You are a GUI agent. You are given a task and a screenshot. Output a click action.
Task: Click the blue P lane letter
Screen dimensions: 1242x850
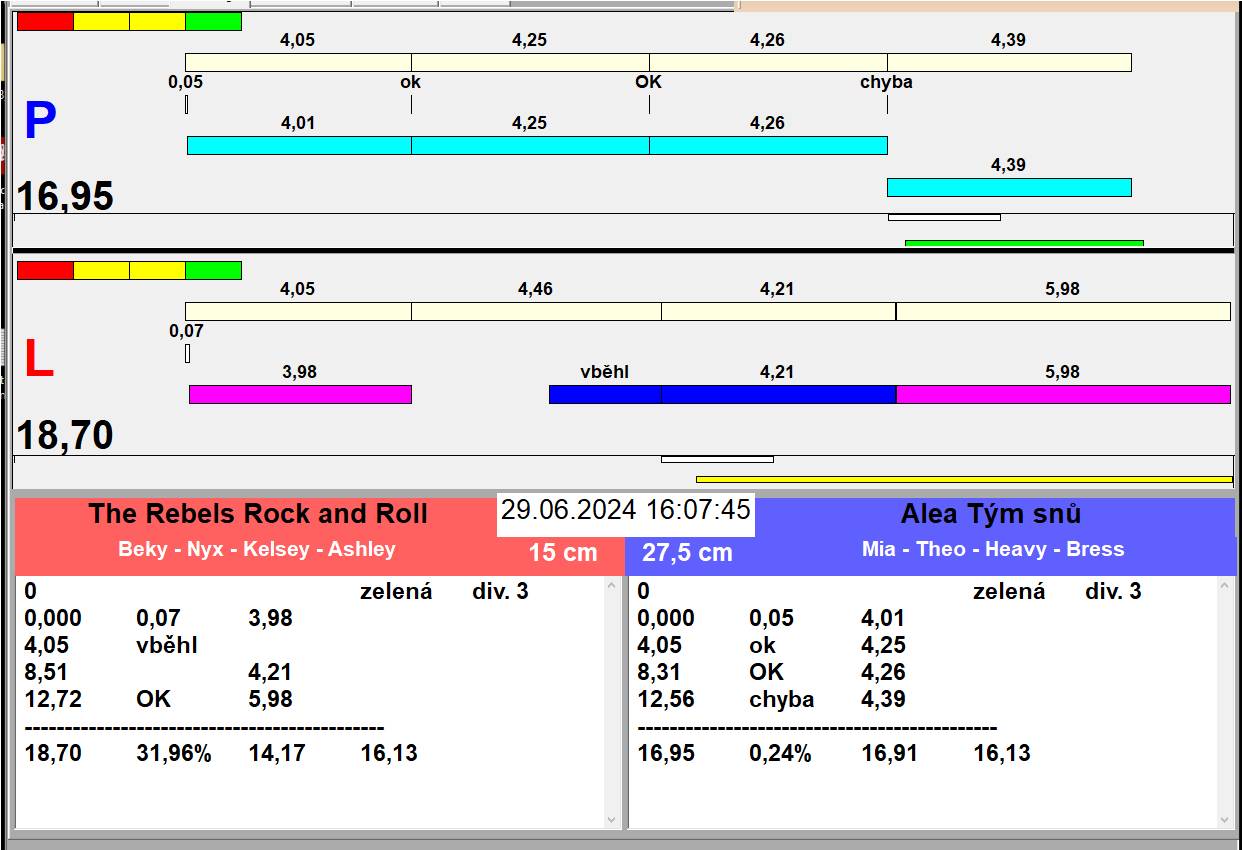(x=40, y=122)
